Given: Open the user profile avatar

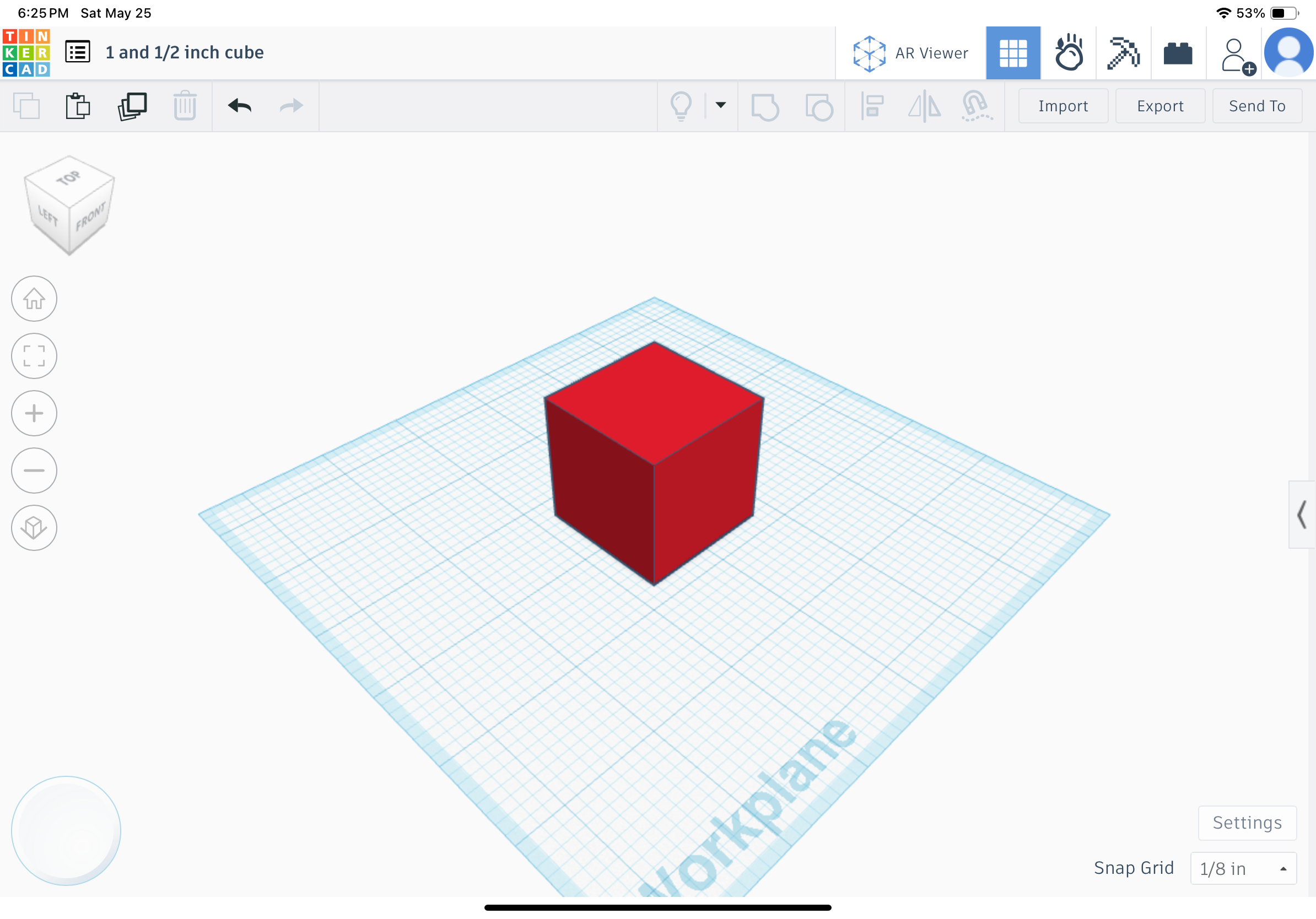Looking at the screenshot, I should point(1289,53).
